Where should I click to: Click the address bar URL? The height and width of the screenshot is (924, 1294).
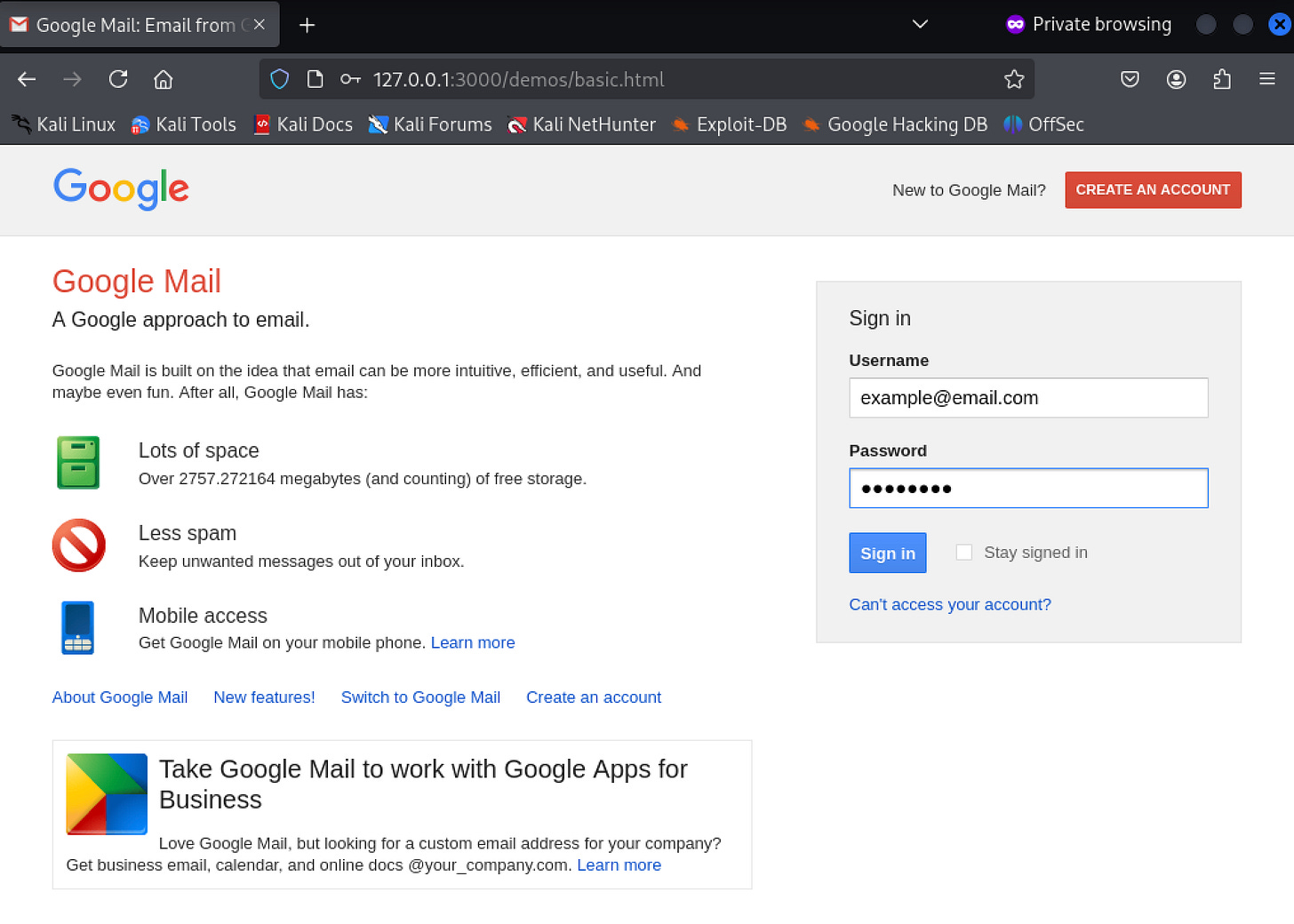click(x=518, y=79)
